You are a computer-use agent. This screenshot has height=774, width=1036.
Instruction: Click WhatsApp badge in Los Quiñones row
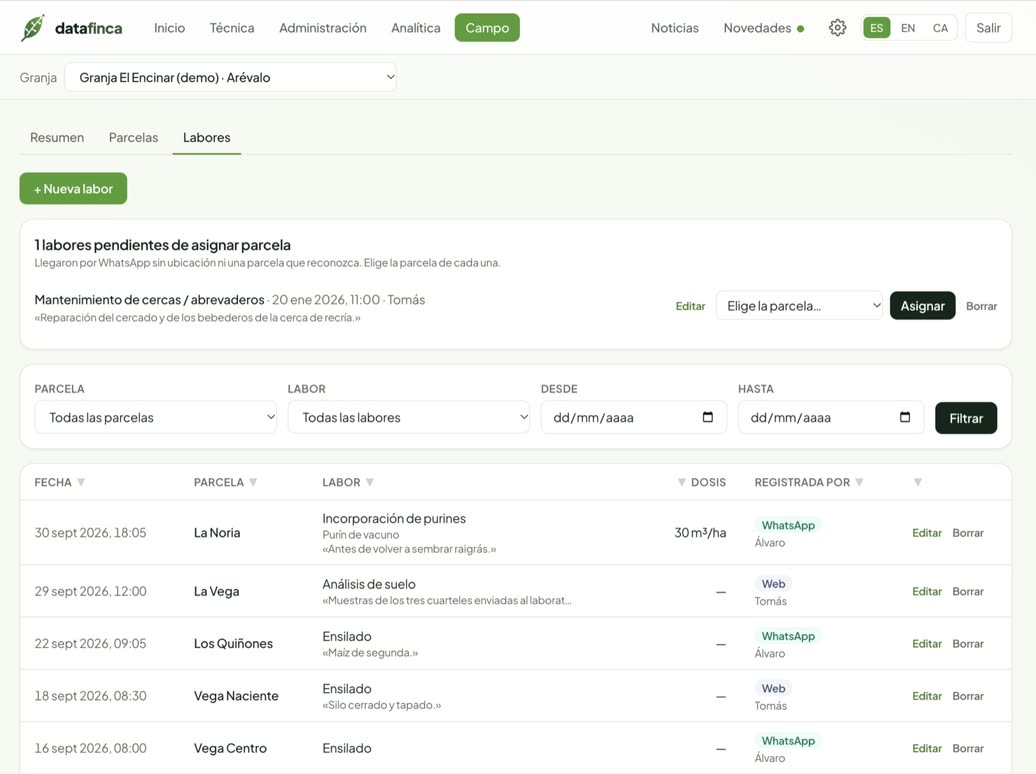788,636
